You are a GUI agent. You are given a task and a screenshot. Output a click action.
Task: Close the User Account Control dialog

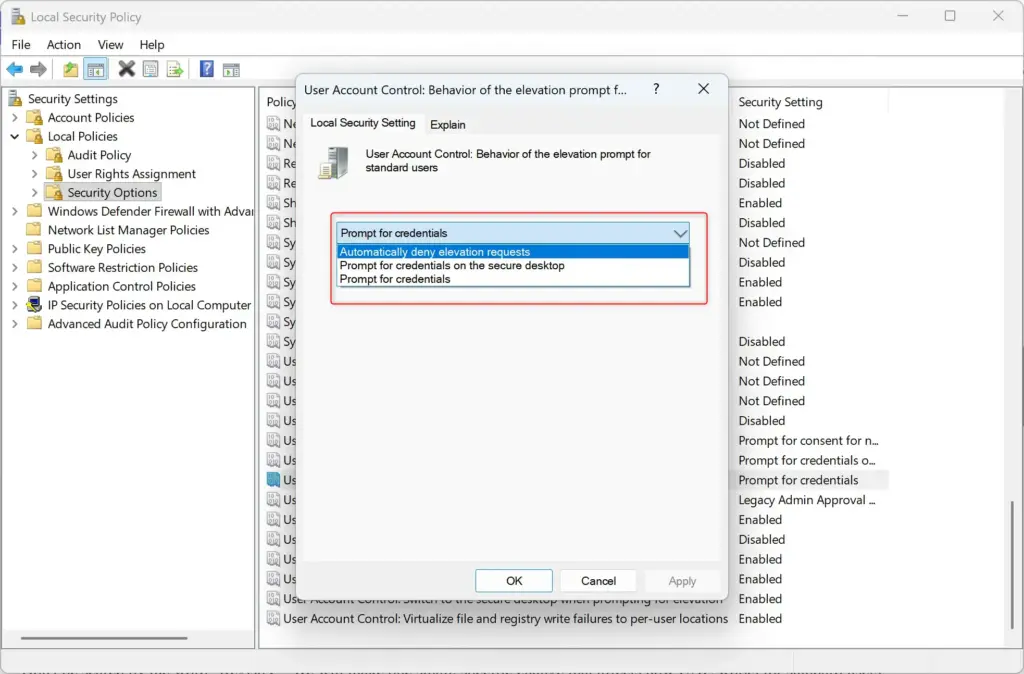point(703,89)
